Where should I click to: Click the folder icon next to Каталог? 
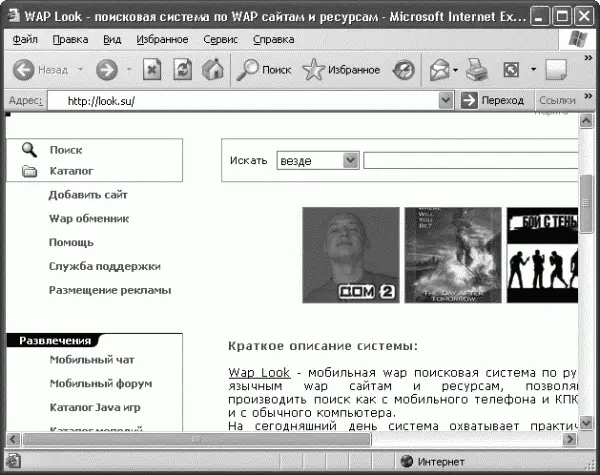29,171
